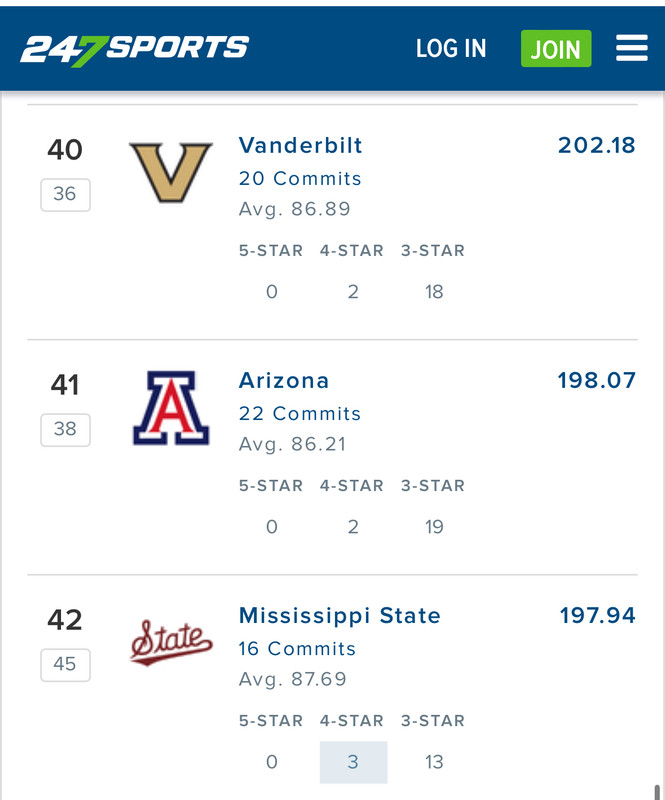
Task: Open the Mississippi State team name link
Action: [x=340, y=616]
